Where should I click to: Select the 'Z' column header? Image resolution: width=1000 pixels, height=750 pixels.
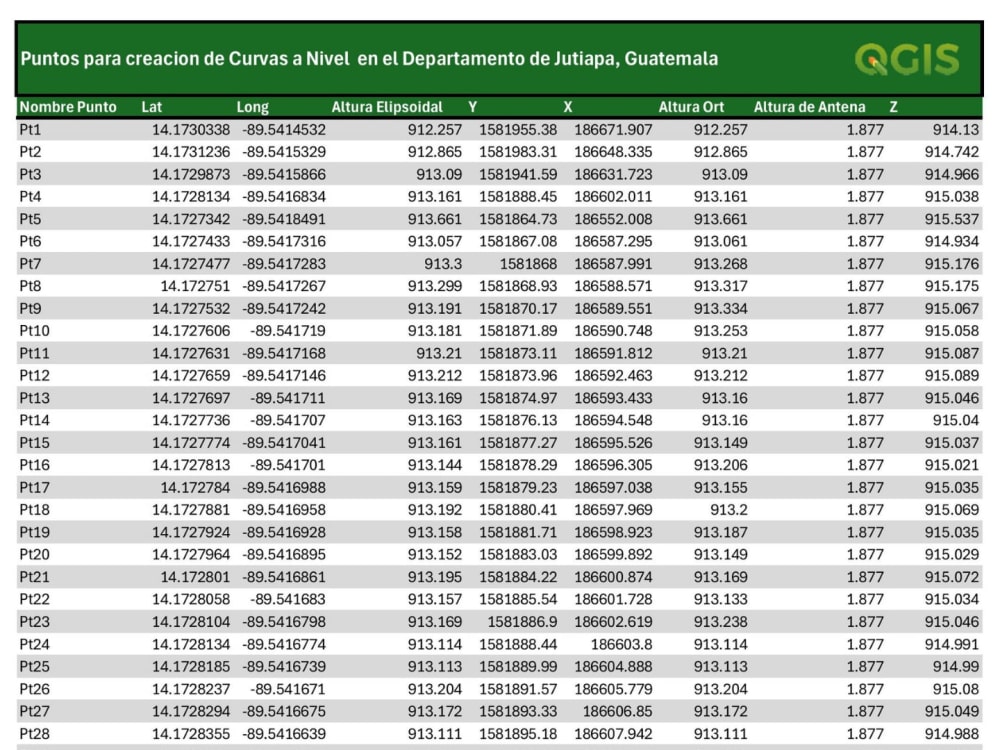[x=893, y=107]
